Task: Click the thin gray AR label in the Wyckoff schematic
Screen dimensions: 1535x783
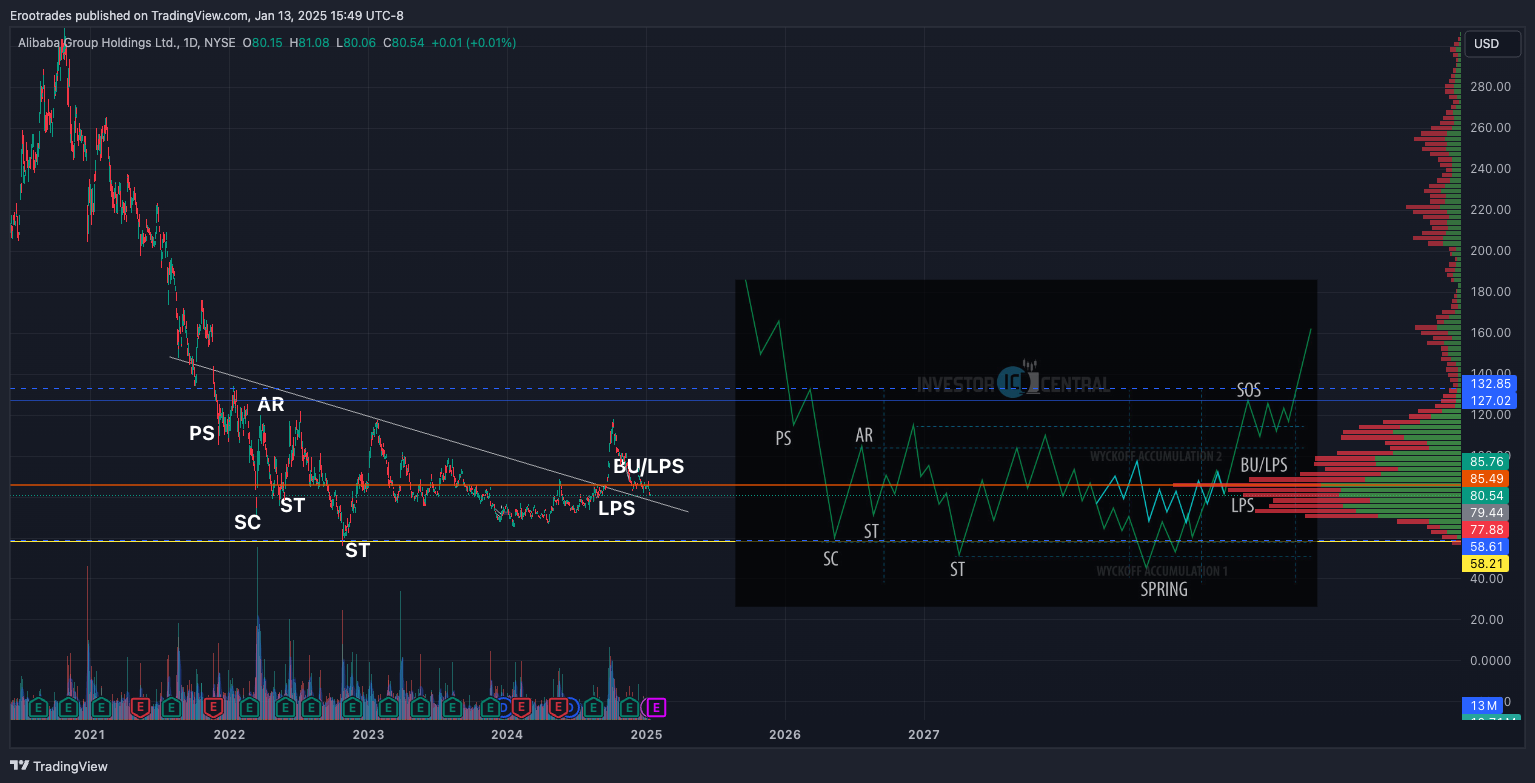Action: tap(864, 435)
